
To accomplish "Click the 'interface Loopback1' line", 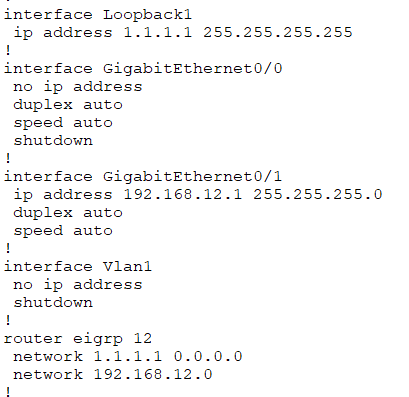I will pos(98,15).
